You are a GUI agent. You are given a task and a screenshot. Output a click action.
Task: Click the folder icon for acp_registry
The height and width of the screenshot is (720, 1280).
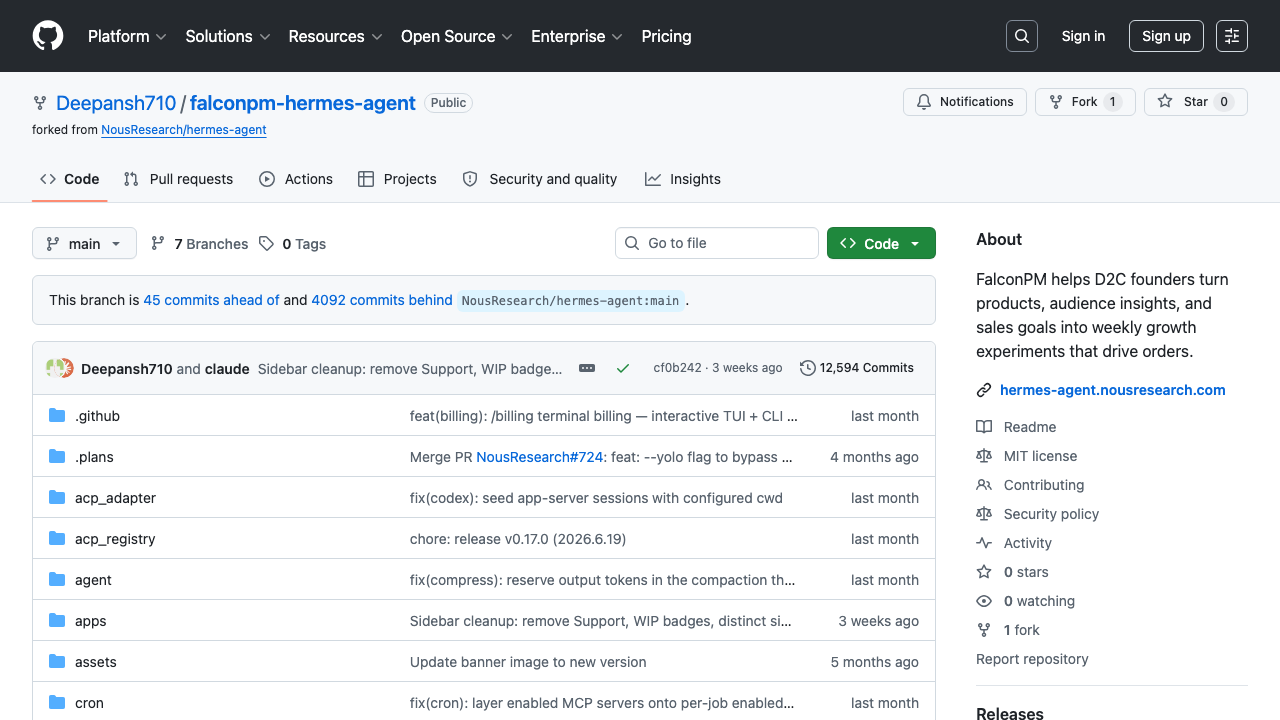pyautogui.click(x=57, y=539)
